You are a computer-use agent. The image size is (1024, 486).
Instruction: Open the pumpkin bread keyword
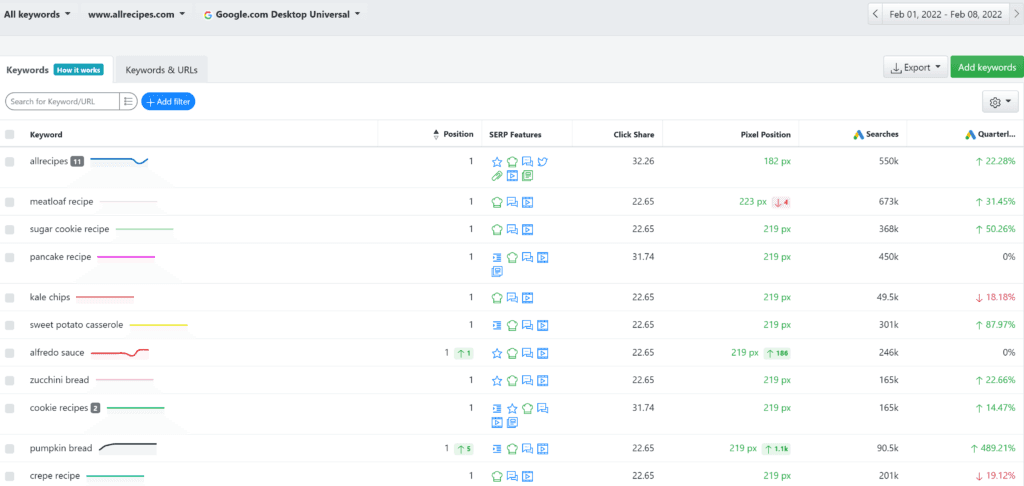coord(61,448)
